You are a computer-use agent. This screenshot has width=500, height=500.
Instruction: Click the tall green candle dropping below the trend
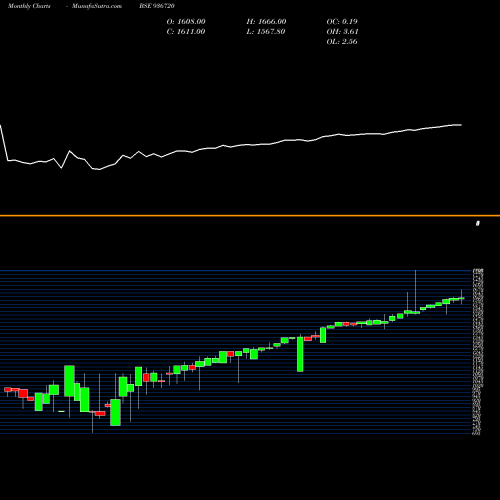(x=300, y=354)
